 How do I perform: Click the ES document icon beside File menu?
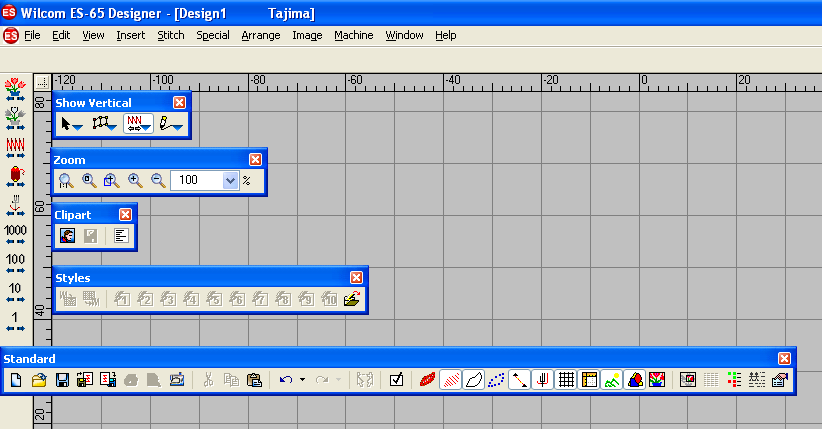coord(10,36)
